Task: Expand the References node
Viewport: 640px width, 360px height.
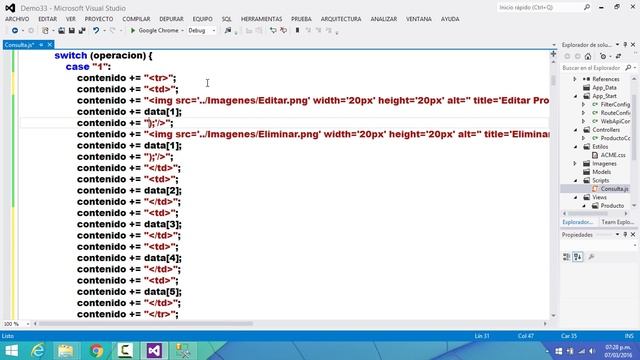Action: [575, 79]
